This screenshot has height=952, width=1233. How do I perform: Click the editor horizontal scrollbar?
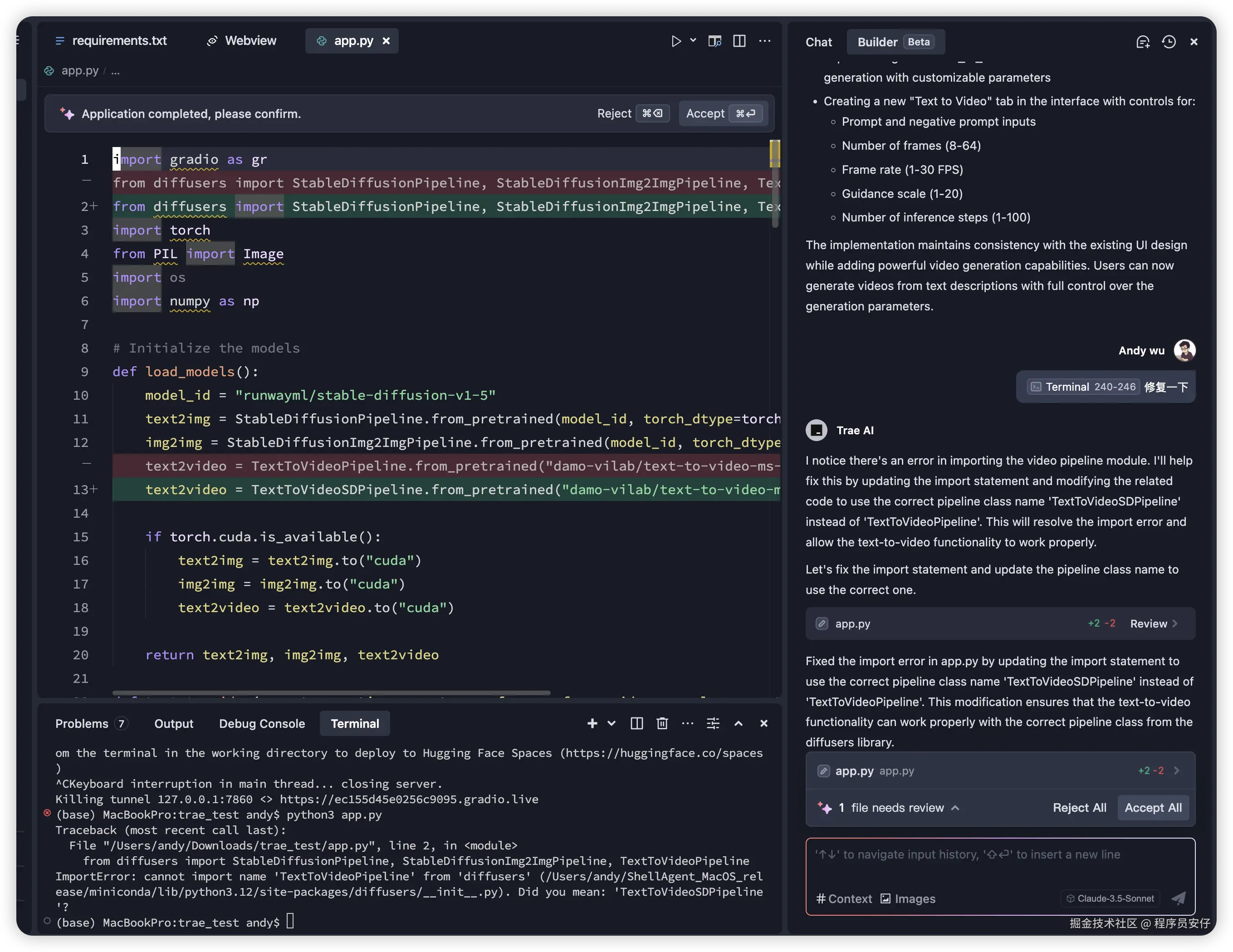331,693
